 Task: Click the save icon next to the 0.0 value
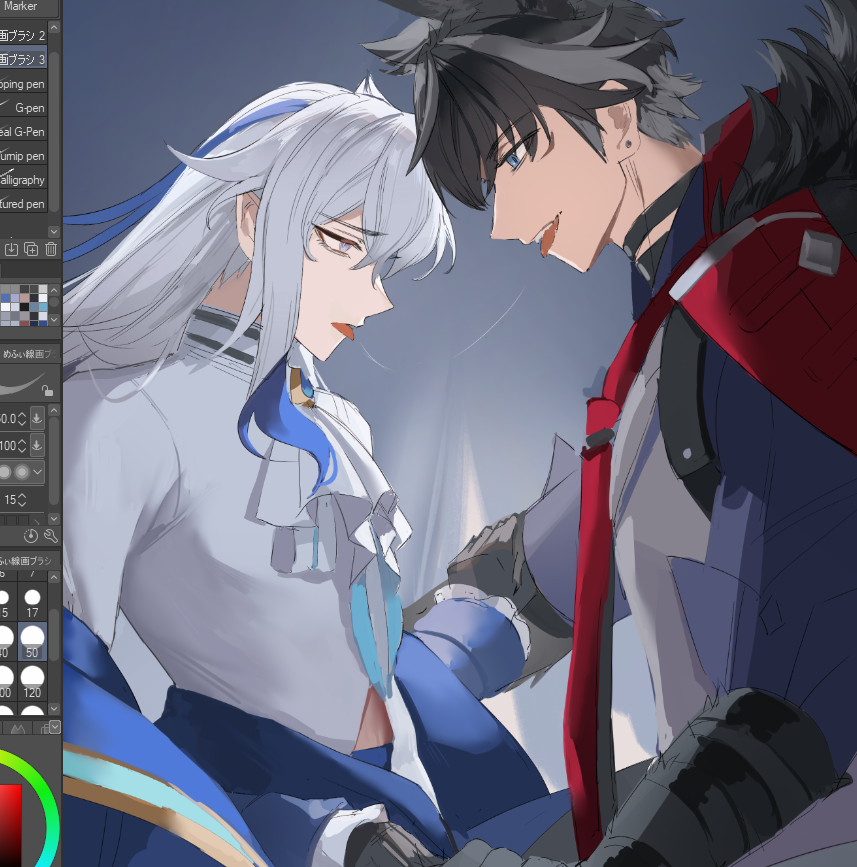click(36, 419)
